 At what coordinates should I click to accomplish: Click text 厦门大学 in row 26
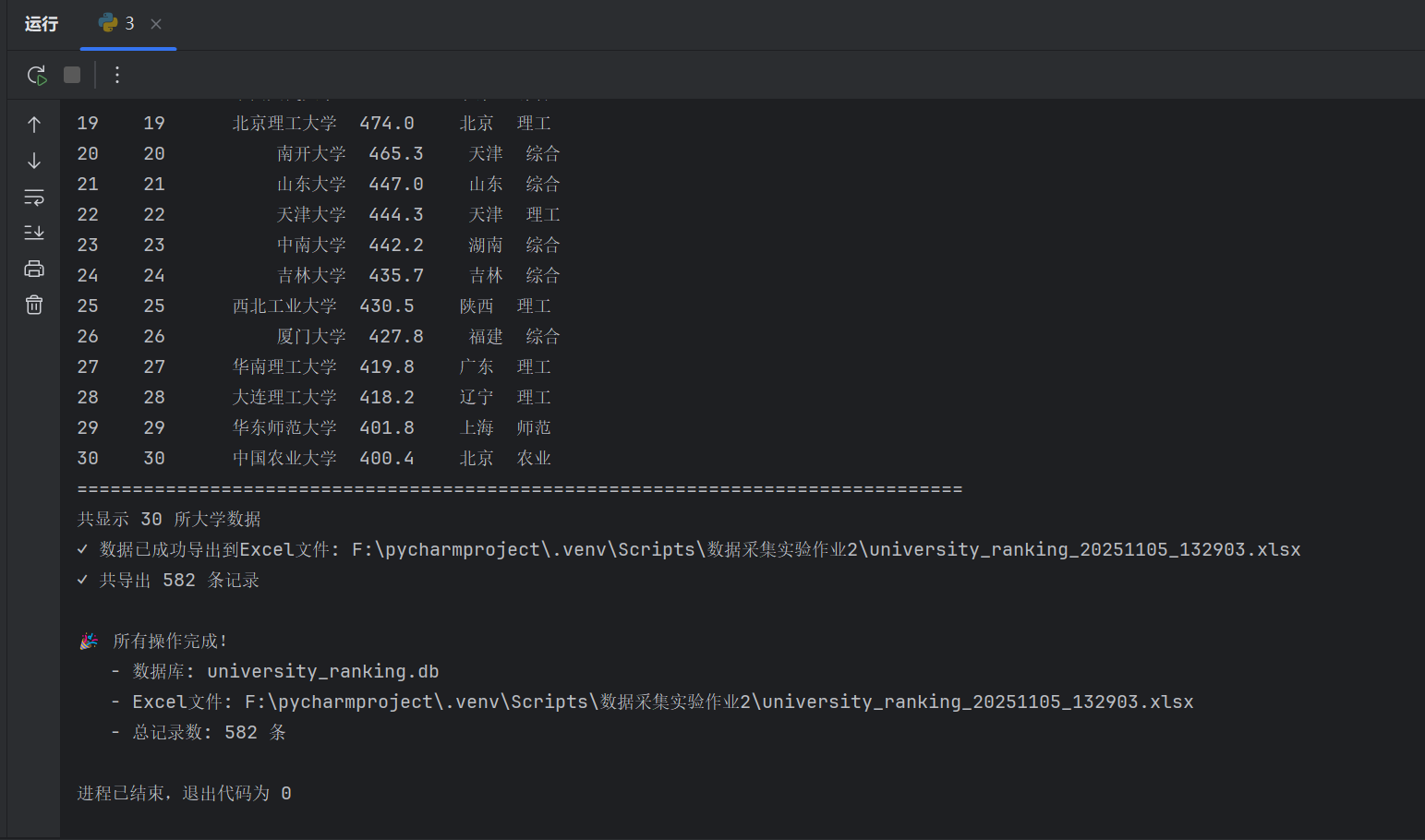(311, 336)
